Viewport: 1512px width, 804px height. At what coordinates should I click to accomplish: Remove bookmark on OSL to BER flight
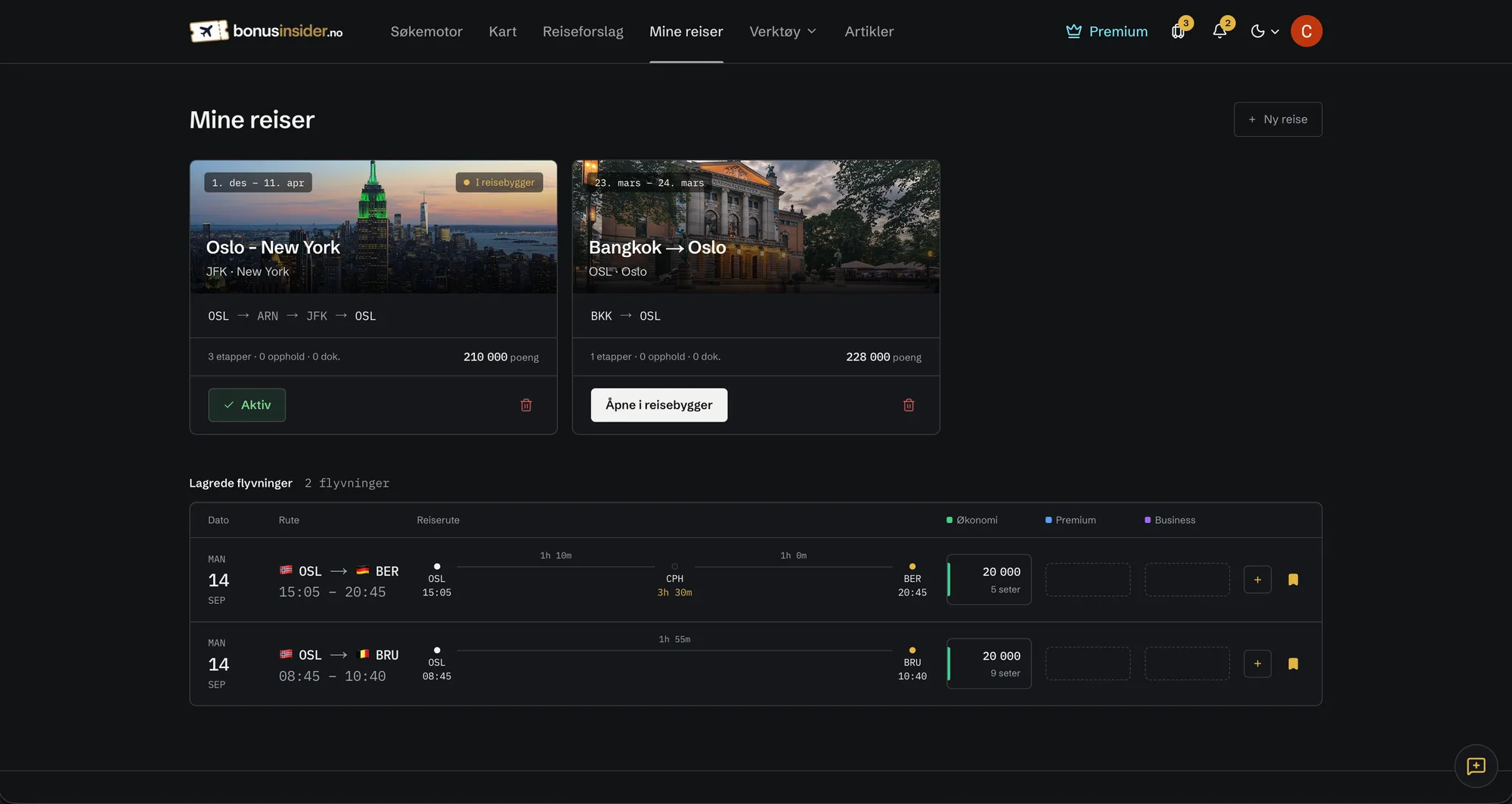click(1294, 580)
